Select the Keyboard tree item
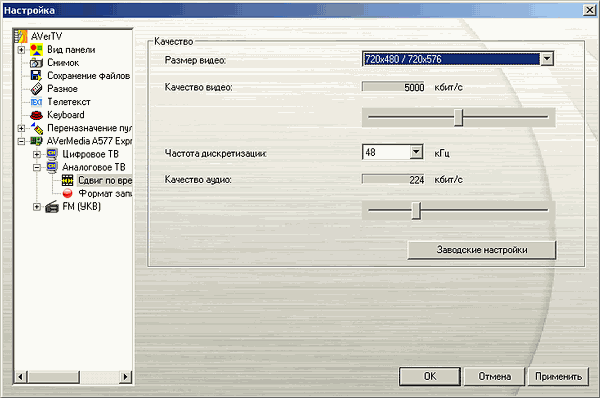Screen dimensions: 600x398 click(x=66, y=115)
